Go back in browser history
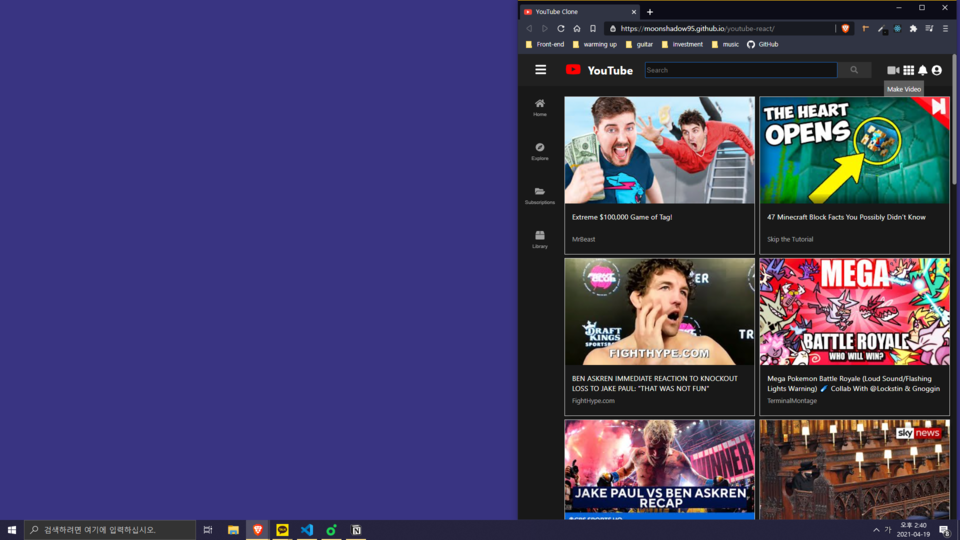Viewport: 960px width, 540px height. click(x=529, y=28)
